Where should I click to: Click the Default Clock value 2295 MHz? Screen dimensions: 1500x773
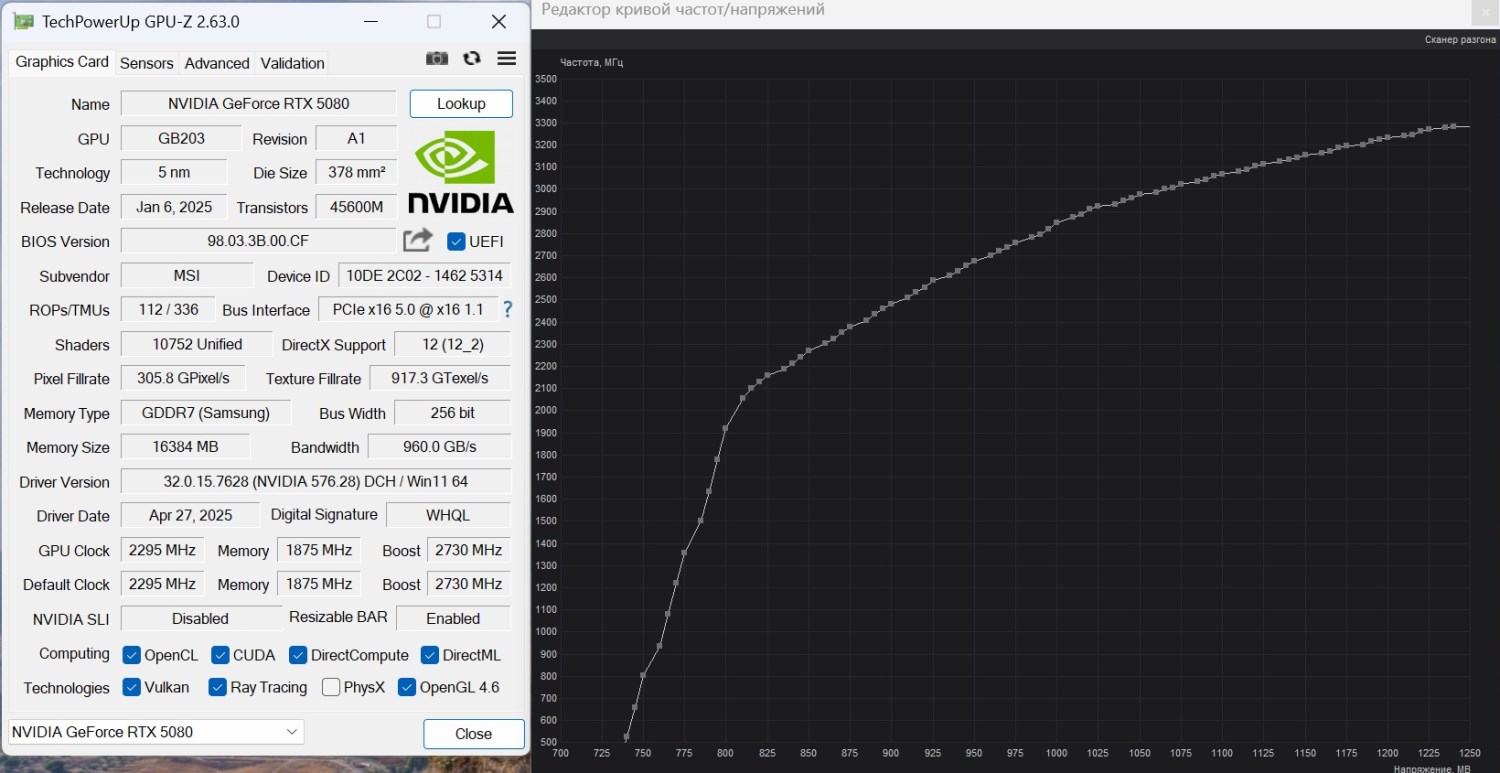tap(162, 584)
